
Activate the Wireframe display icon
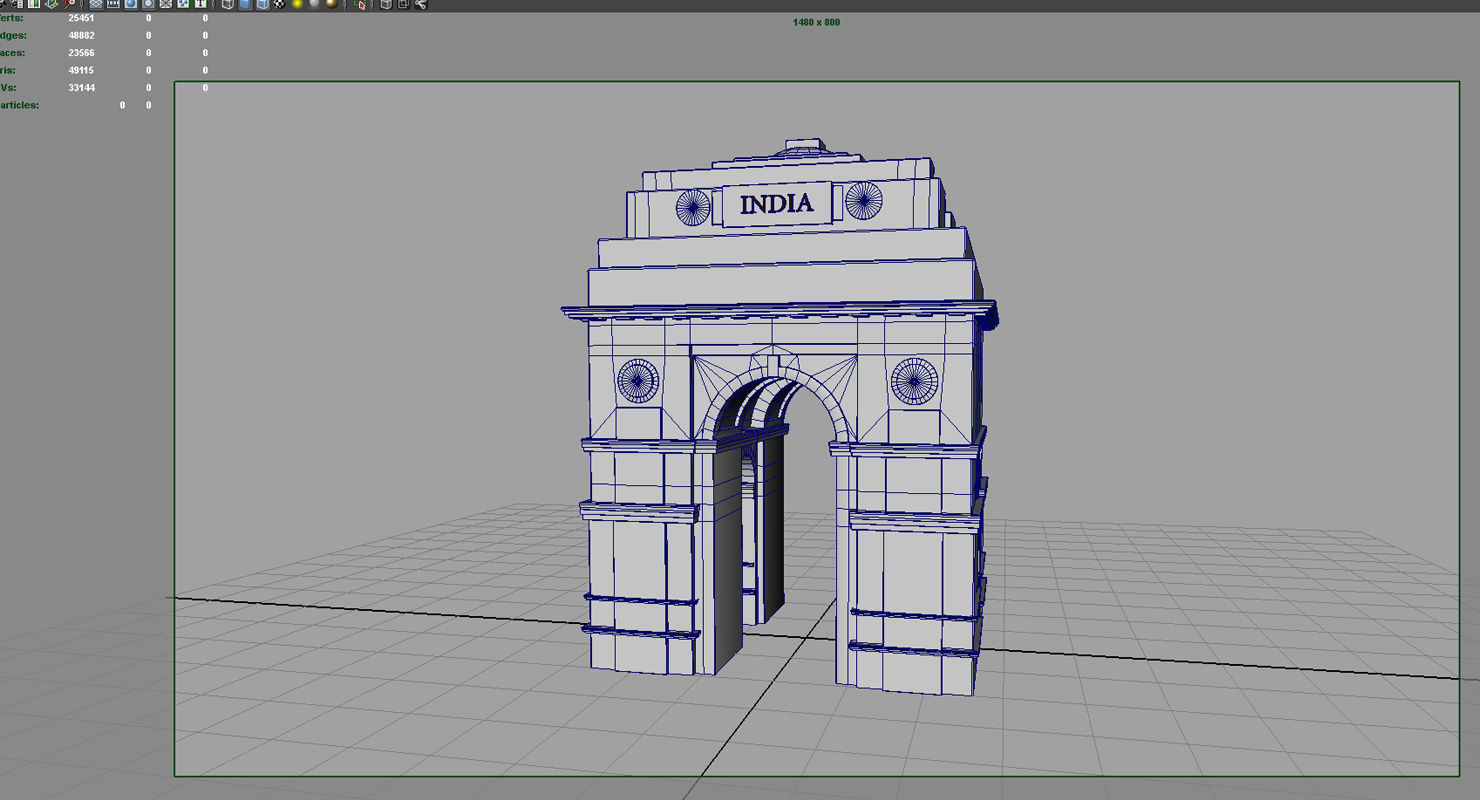(x=227, y=5)
